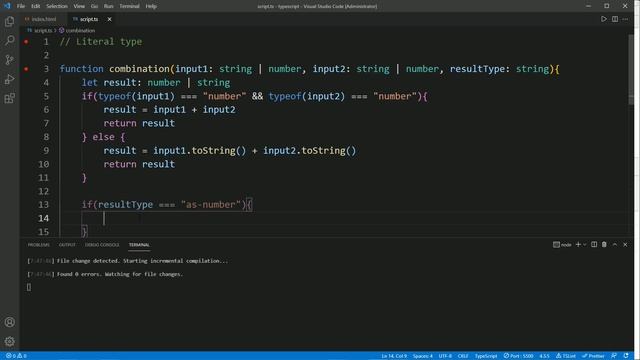Click the function name 'combination' on line 3
This screenshot has height=360, width=640.
[139, 69]
